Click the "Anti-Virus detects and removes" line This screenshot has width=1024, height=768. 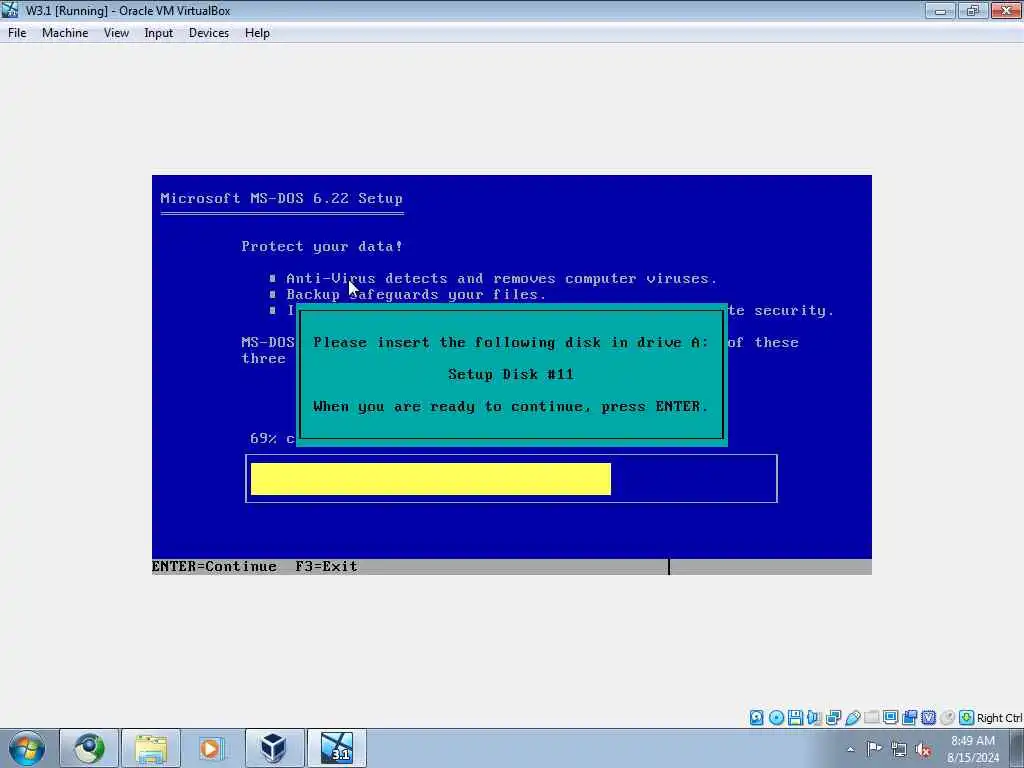coord(502,278)
